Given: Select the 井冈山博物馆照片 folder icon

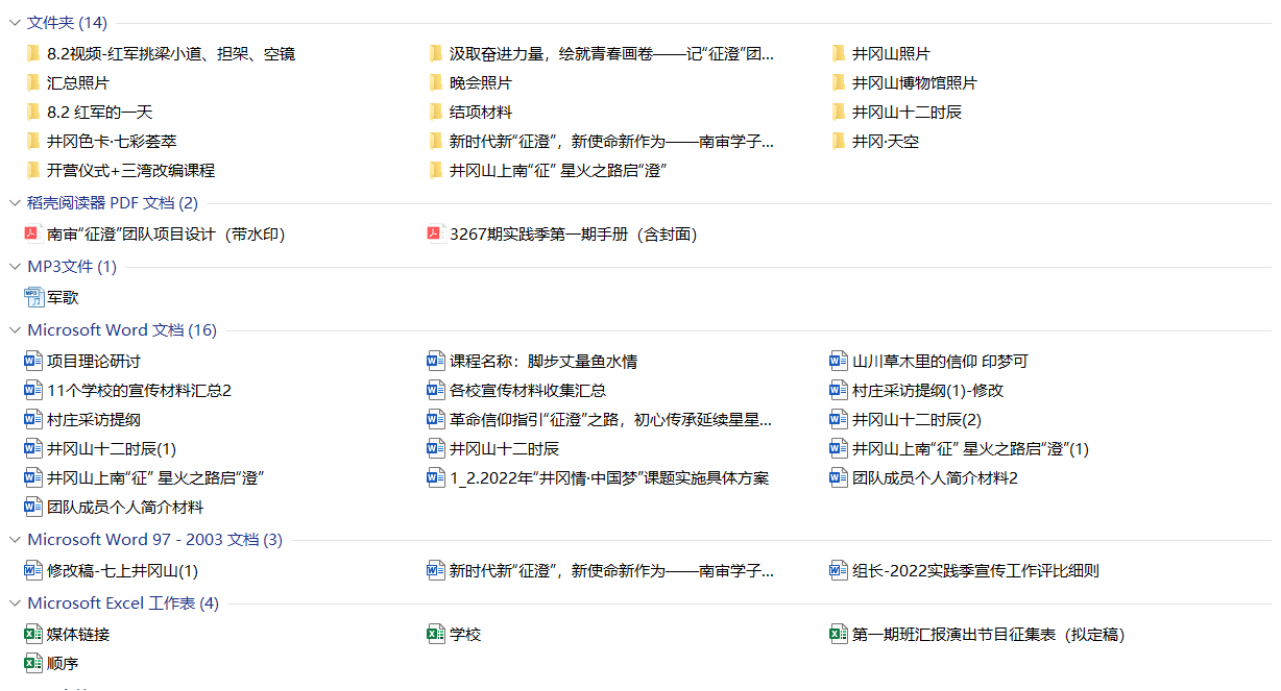Looking at the screenshot, I should pyautogui.click(x=838, y=83).
